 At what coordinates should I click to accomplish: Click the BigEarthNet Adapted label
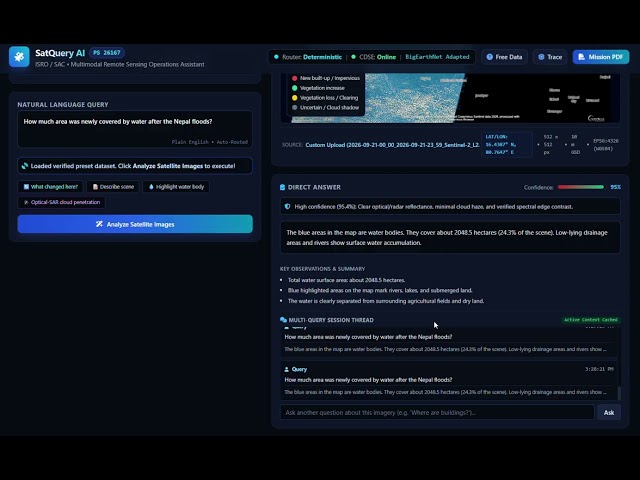[437, 57]
